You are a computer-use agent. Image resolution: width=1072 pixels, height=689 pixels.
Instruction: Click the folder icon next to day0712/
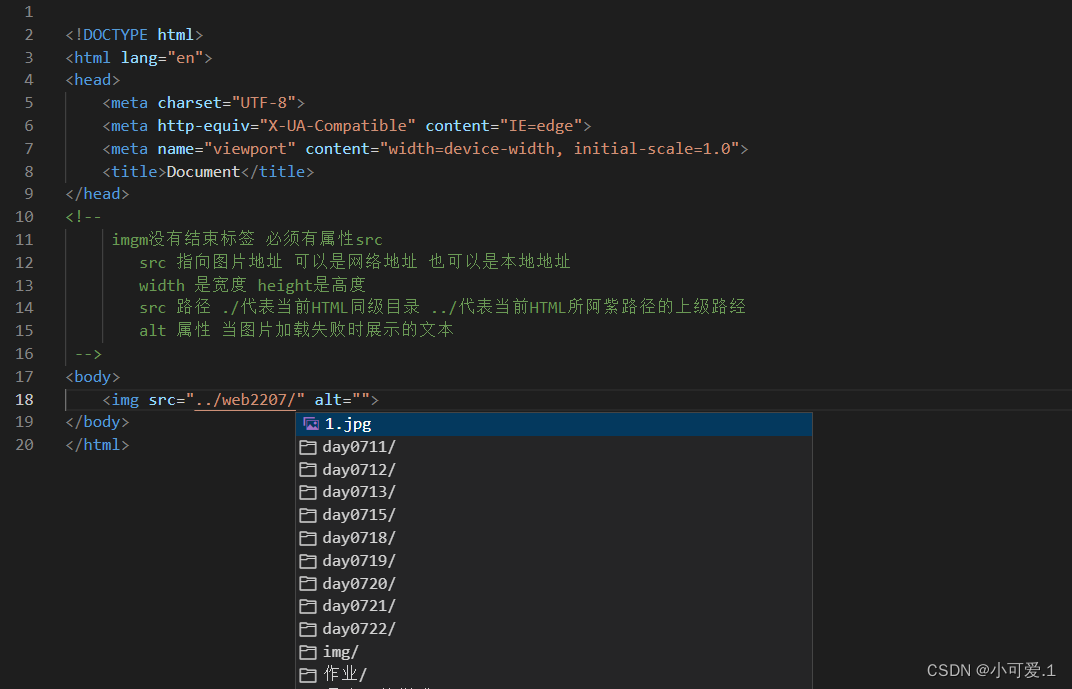pos(308,469)
